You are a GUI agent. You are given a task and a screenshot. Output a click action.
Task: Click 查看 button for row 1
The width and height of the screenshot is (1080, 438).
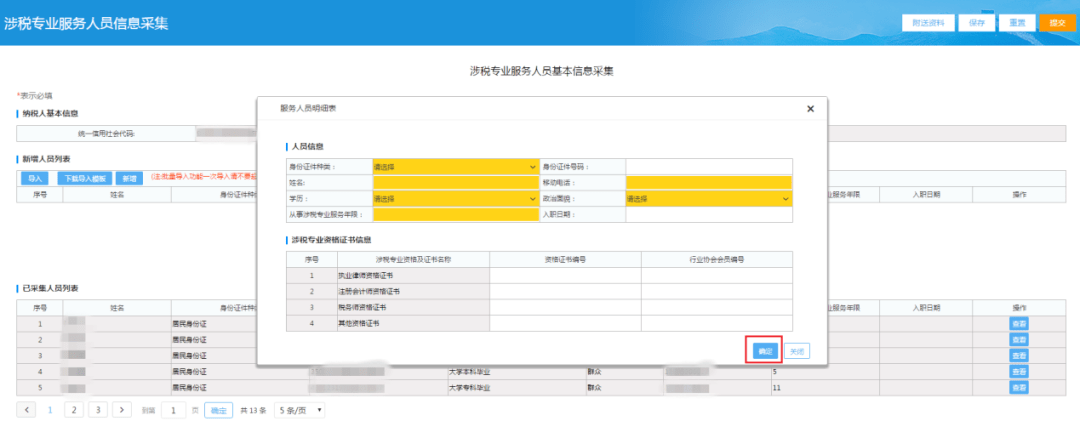pos(1018,323)
